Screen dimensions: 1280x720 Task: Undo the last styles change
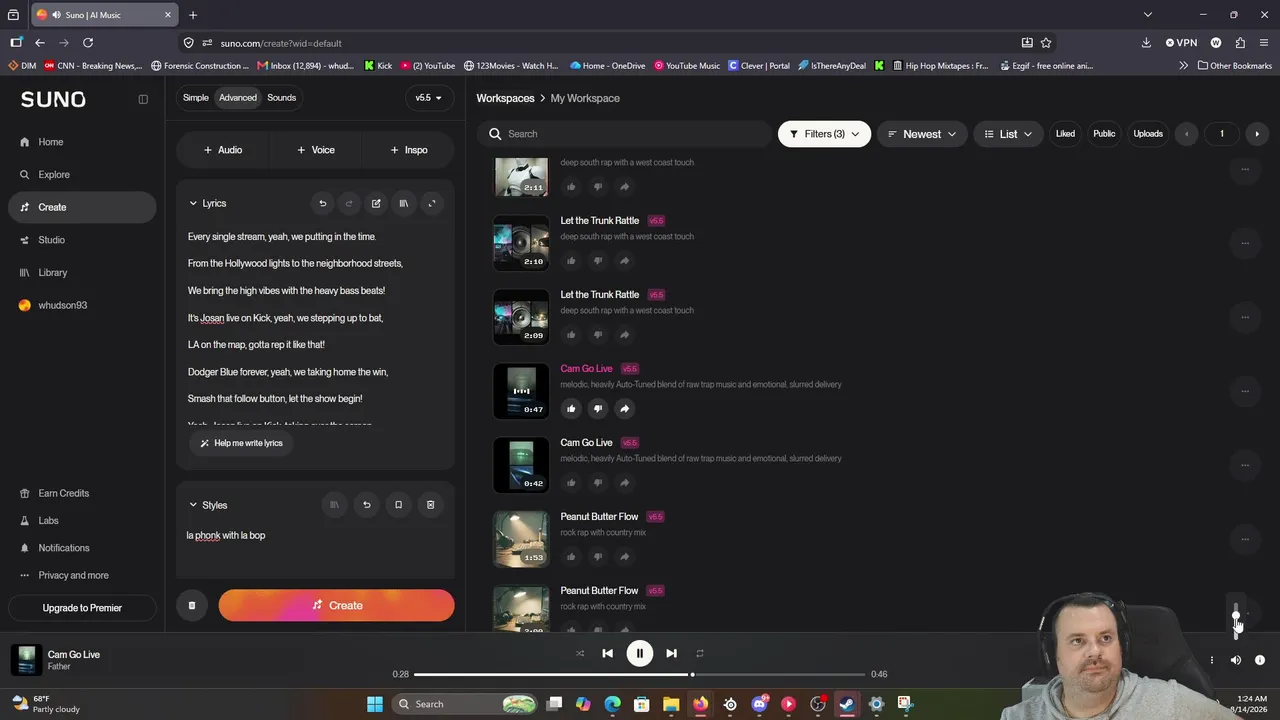coord(366,505)
